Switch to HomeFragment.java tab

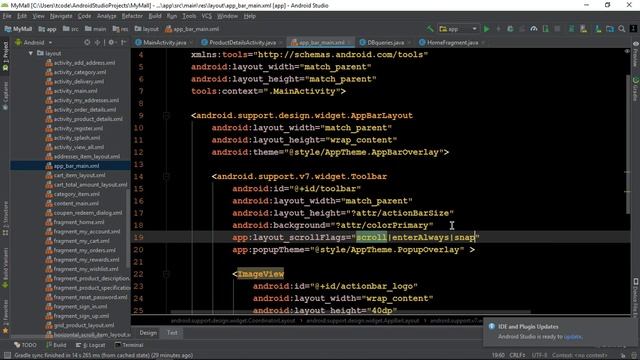[452, 42]
